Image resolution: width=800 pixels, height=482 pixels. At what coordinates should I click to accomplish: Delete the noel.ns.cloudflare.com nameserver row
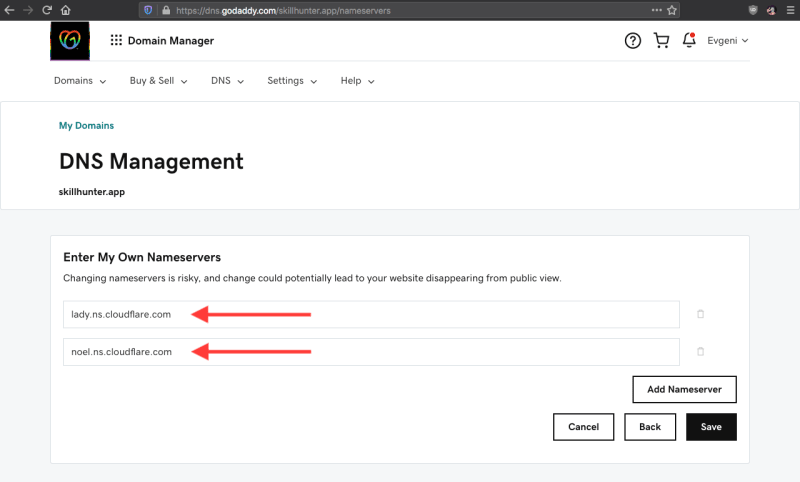[701, 351]
